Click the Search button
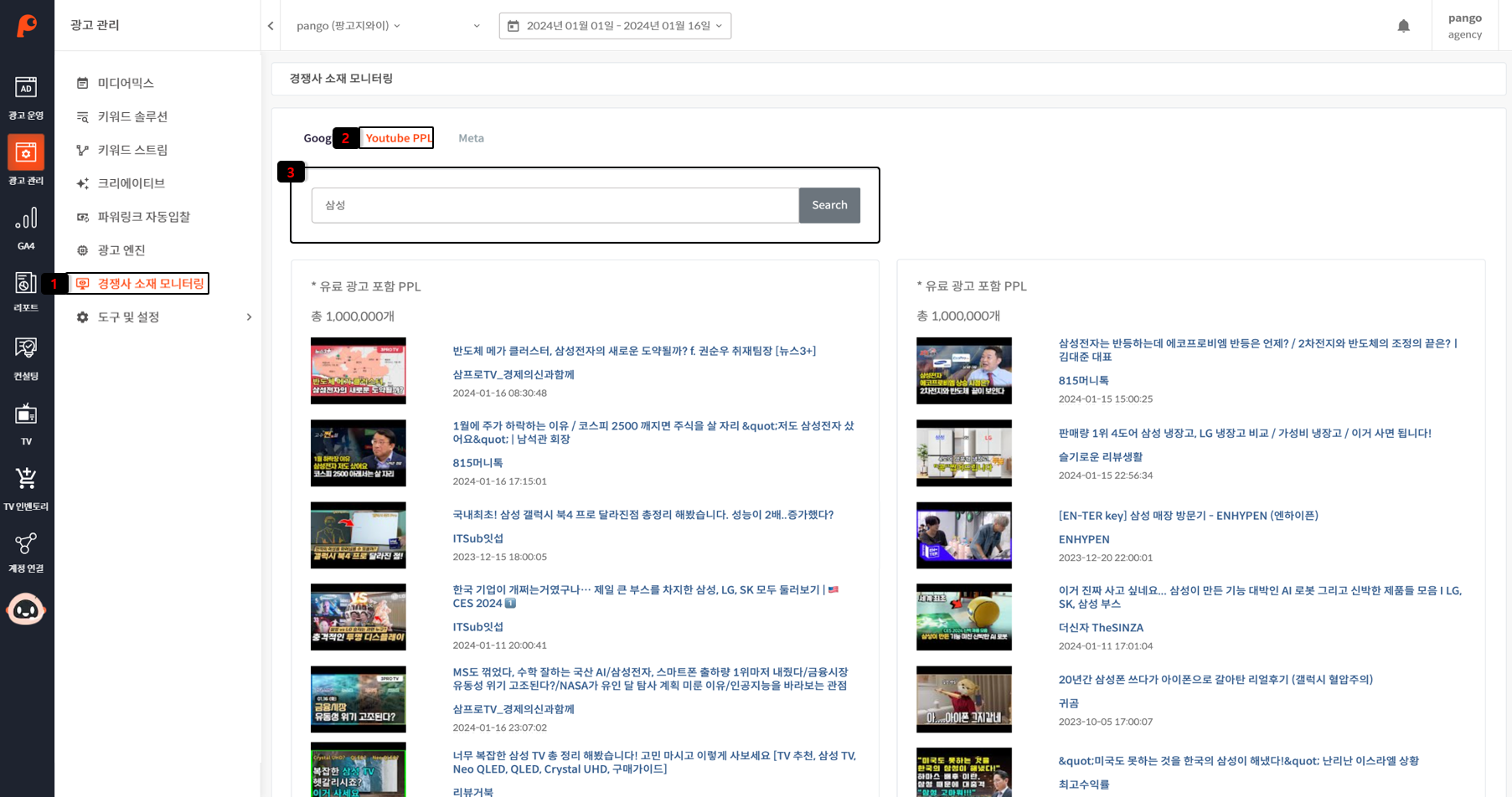 click(x=829, y=205)
